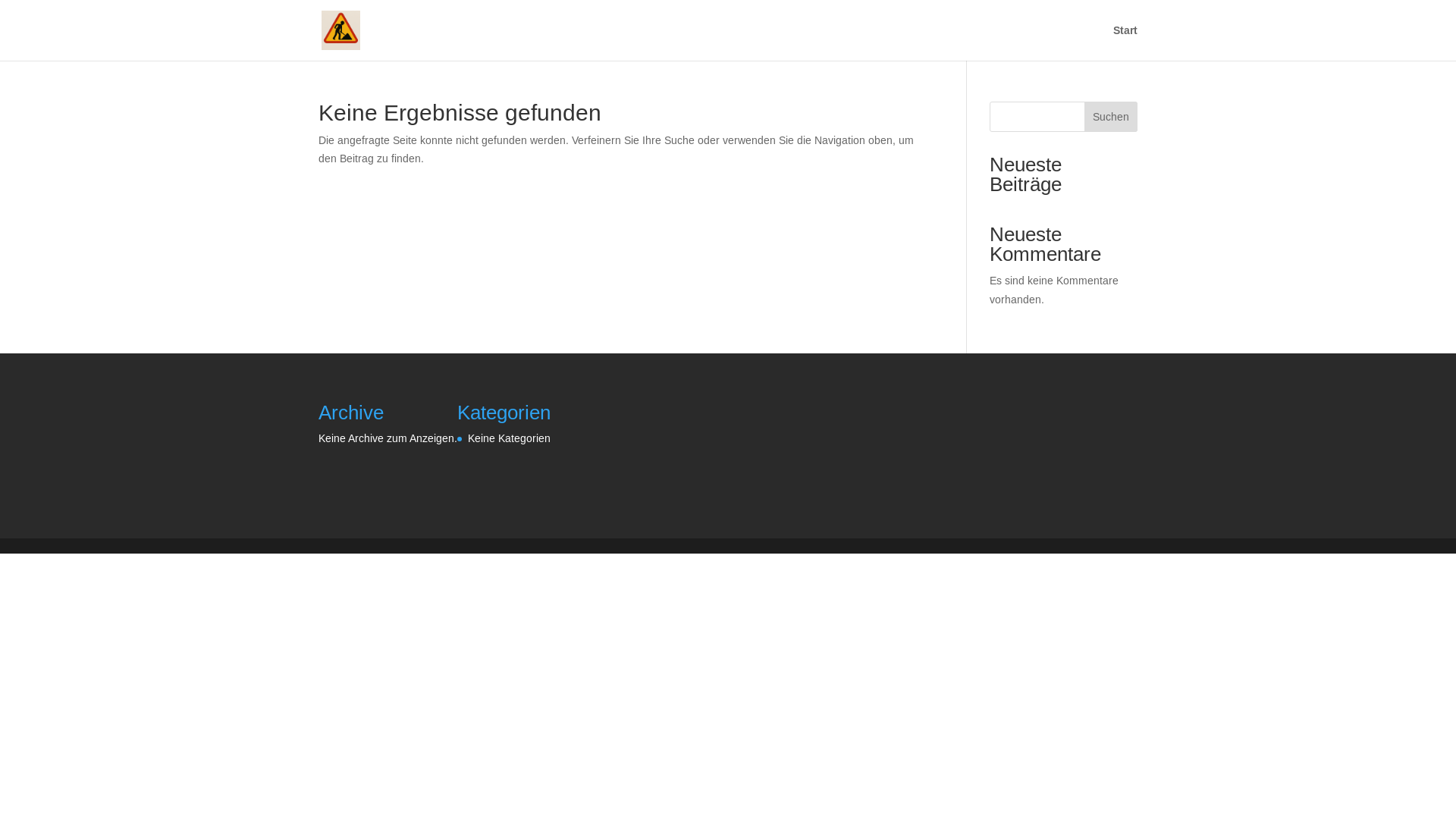Click the Kategorien footer heading

[x=504, y=413]
